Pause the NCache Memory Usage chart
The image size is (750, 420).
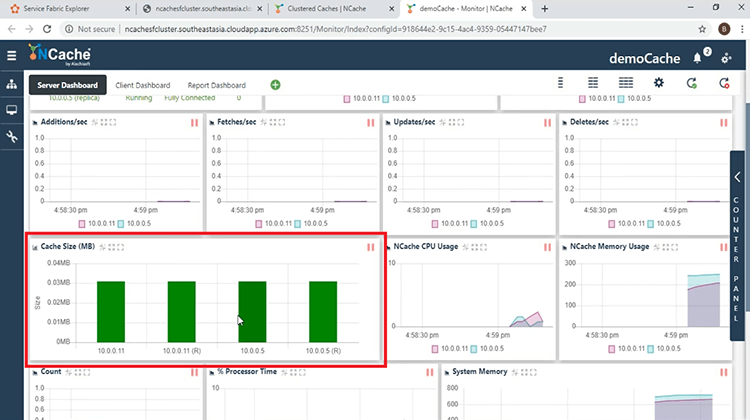click(x=724, y=247)
